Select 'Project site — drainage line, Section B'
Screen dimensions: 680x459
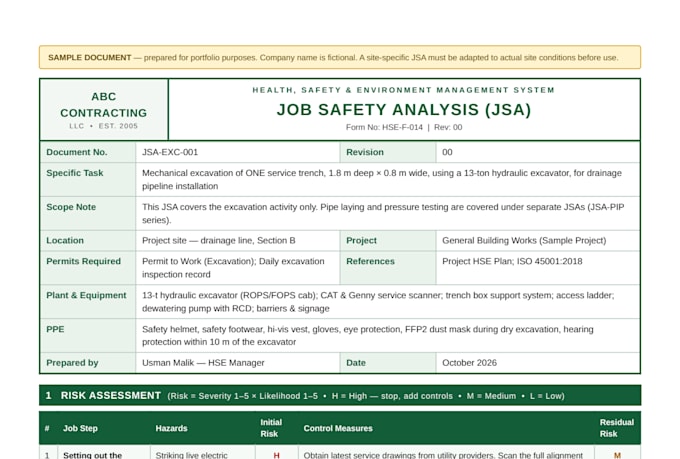tap(219, 241)
